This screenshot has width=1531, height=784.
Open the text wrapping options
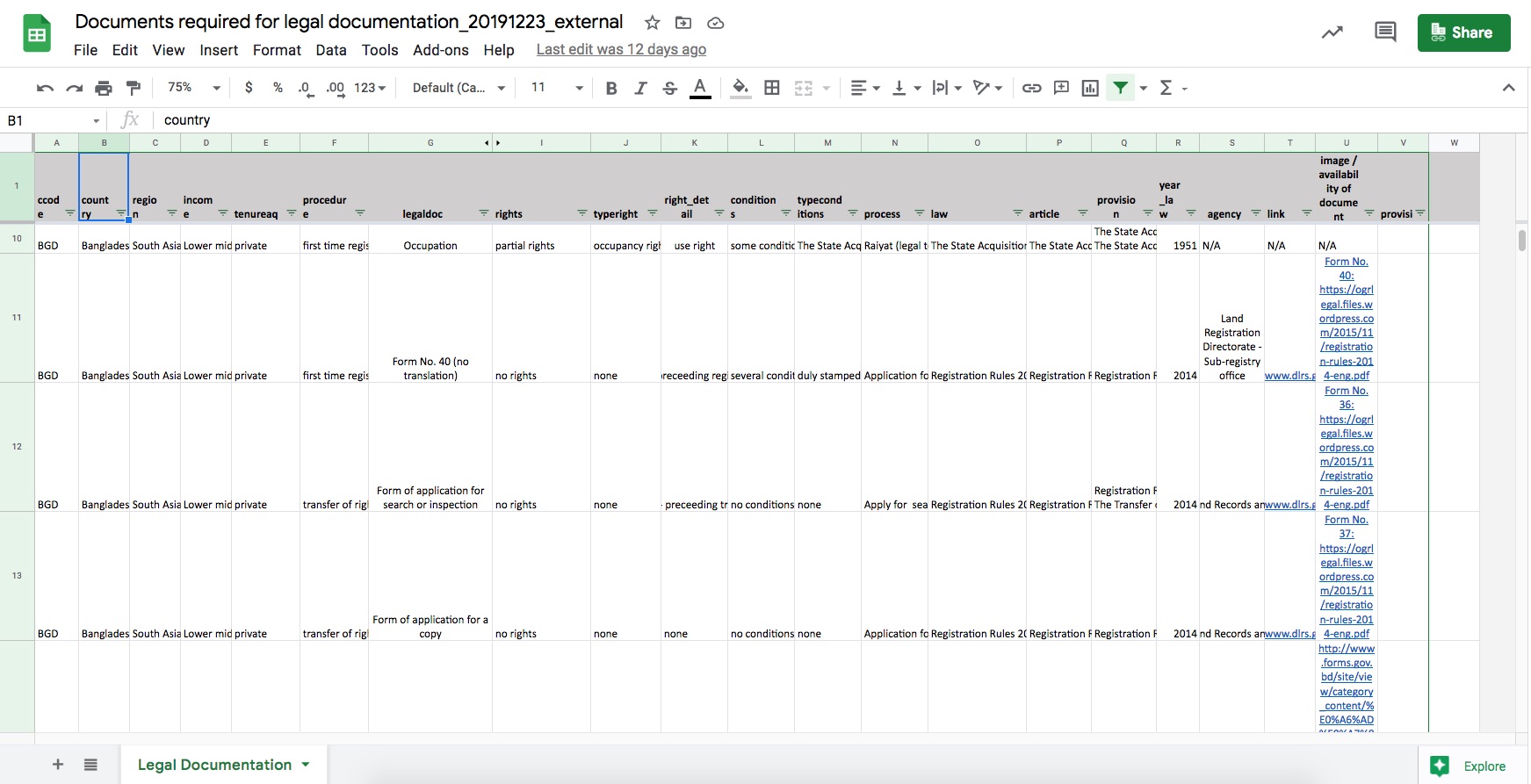[x=947, y=88]
